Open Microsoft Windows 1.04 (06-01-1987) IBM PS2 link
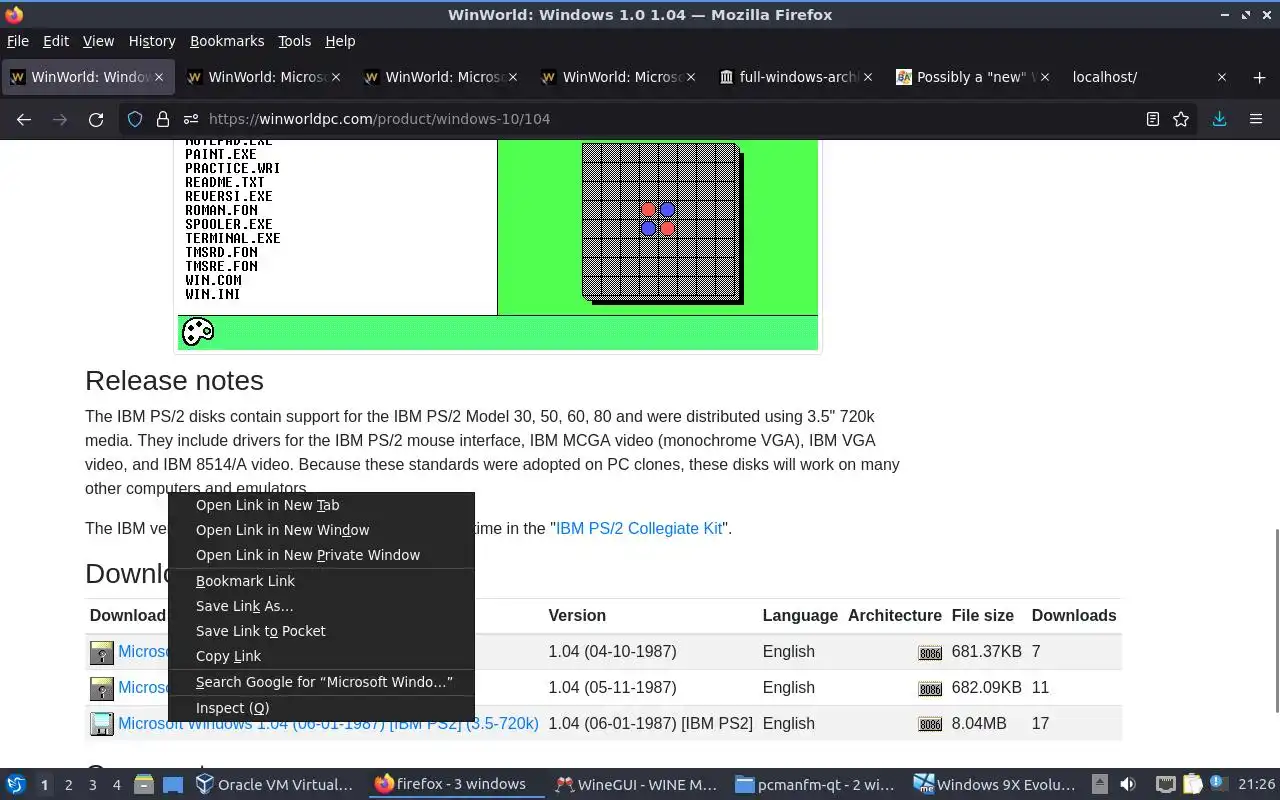This screenshot has width=1280, height=800. (328, 723)
